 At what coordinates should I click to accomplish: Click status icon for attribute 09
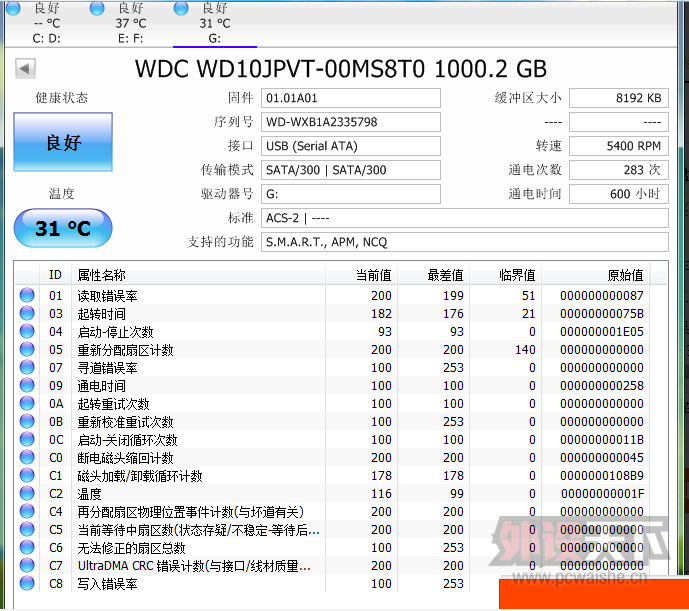(x=27, y=385)
